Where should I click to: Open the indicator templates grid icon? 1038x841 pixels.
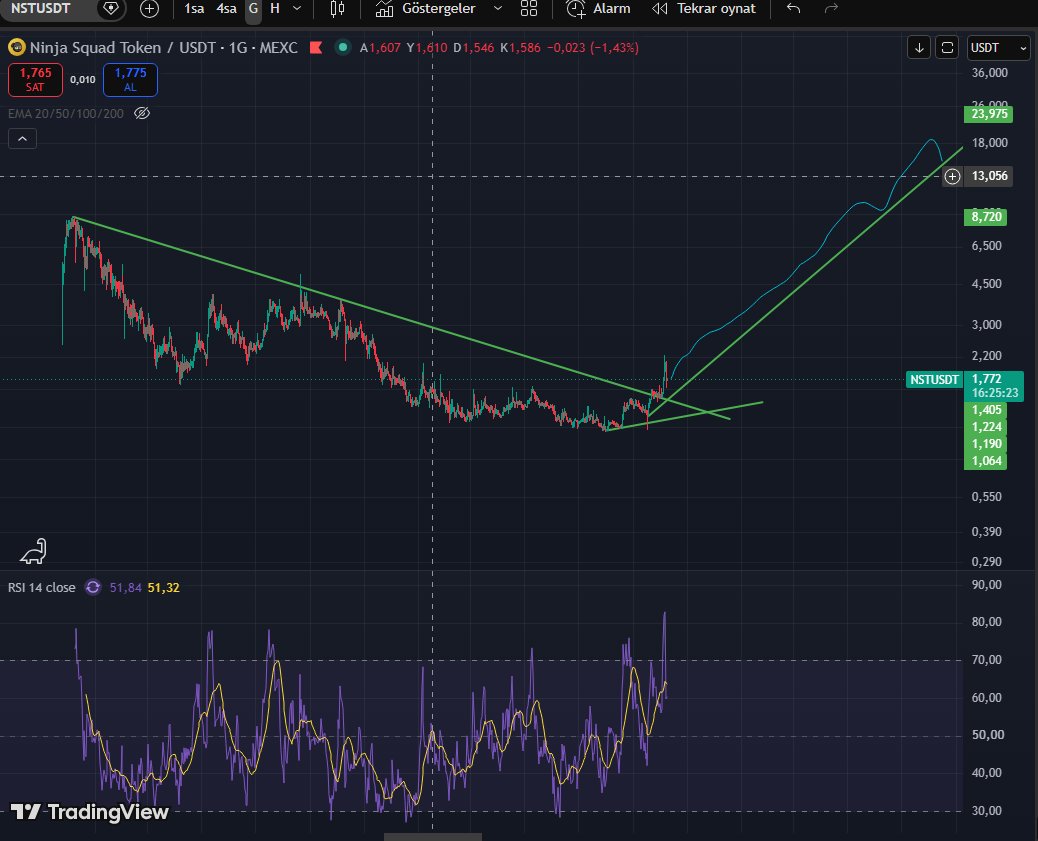point(529,9)
